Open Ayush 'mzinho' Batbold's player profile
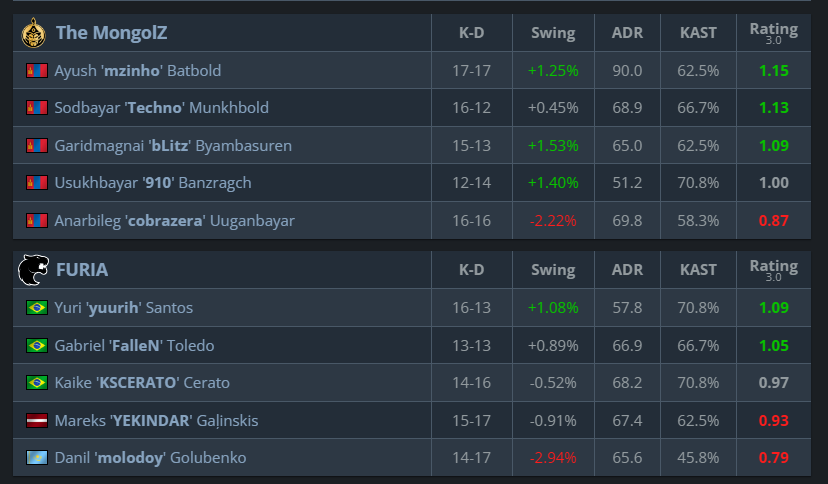The image size is (828, 484). click(138, 71)
